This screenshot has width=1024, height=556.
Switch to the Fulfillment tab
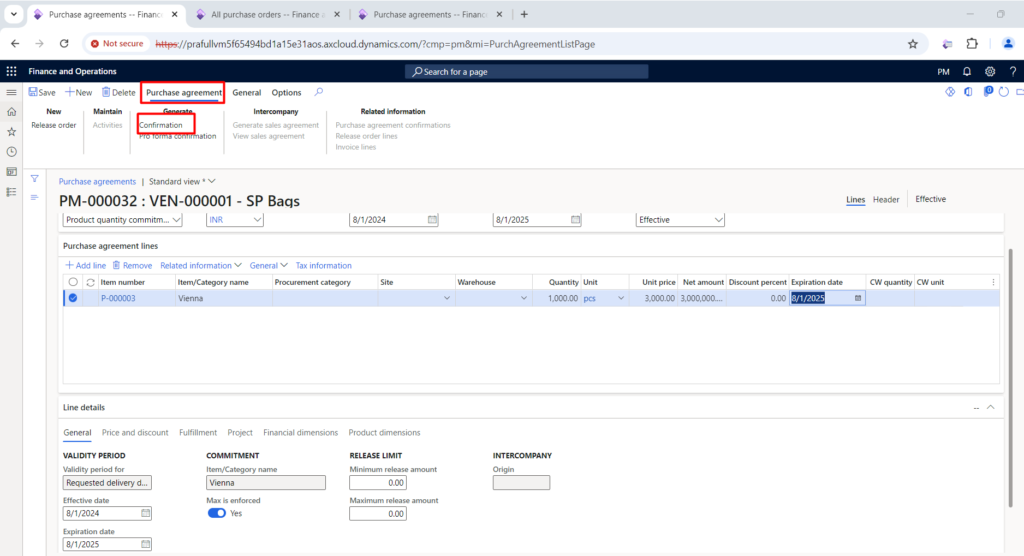tap(198, 433)
